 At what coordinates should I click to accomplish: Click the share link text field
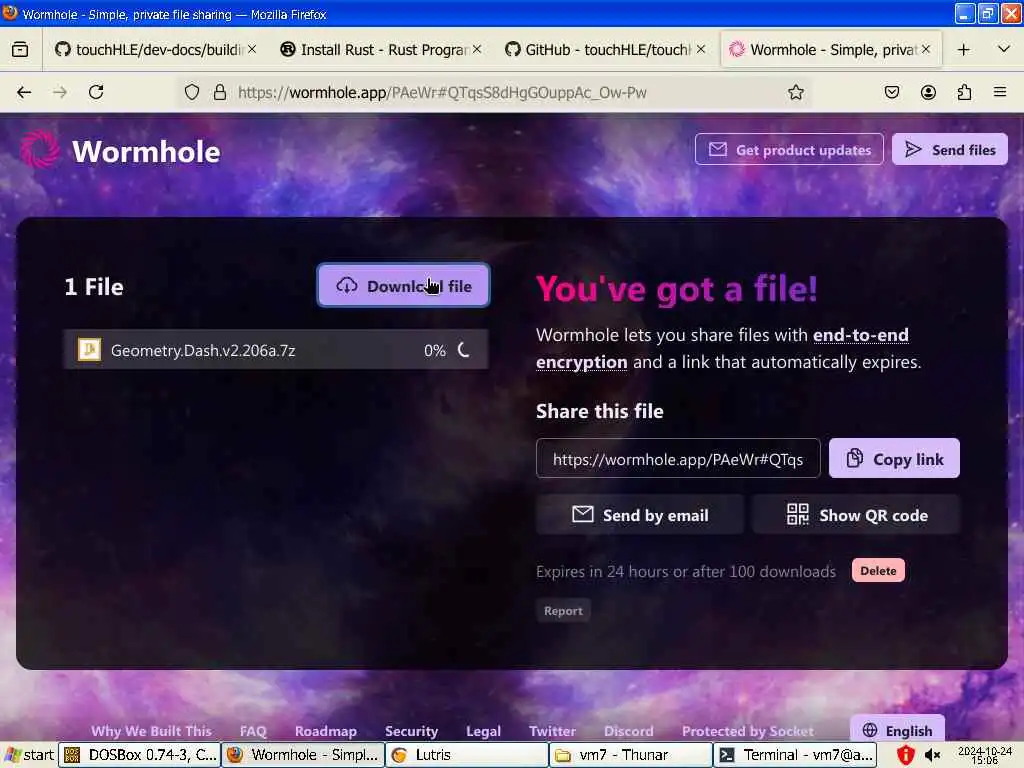678,458
